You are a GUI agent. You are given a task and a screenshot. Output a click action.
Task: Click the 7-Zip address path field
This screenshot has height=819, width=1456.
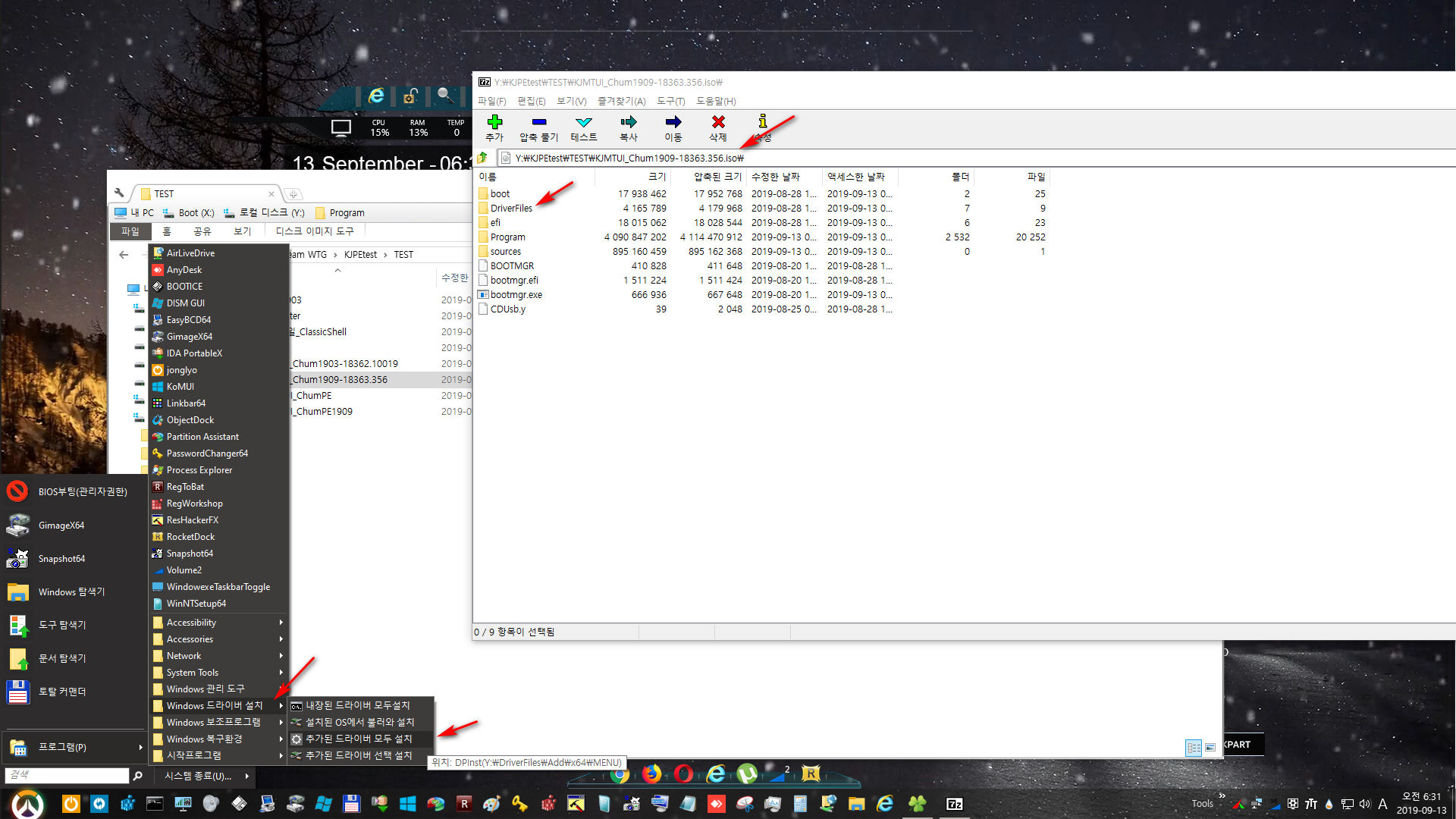click(976, 158)
